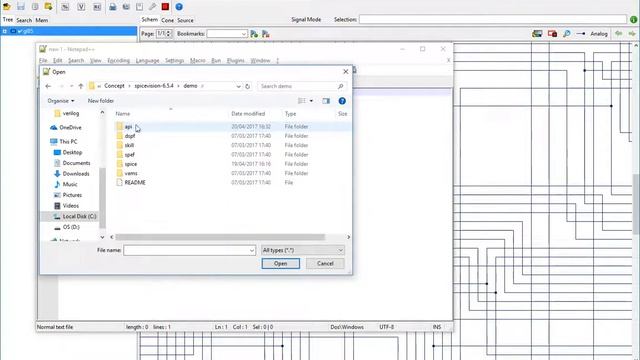Click the Analog button in schematic toolbar
Viewport: 640px width, 360px height.
coord(599,34)
